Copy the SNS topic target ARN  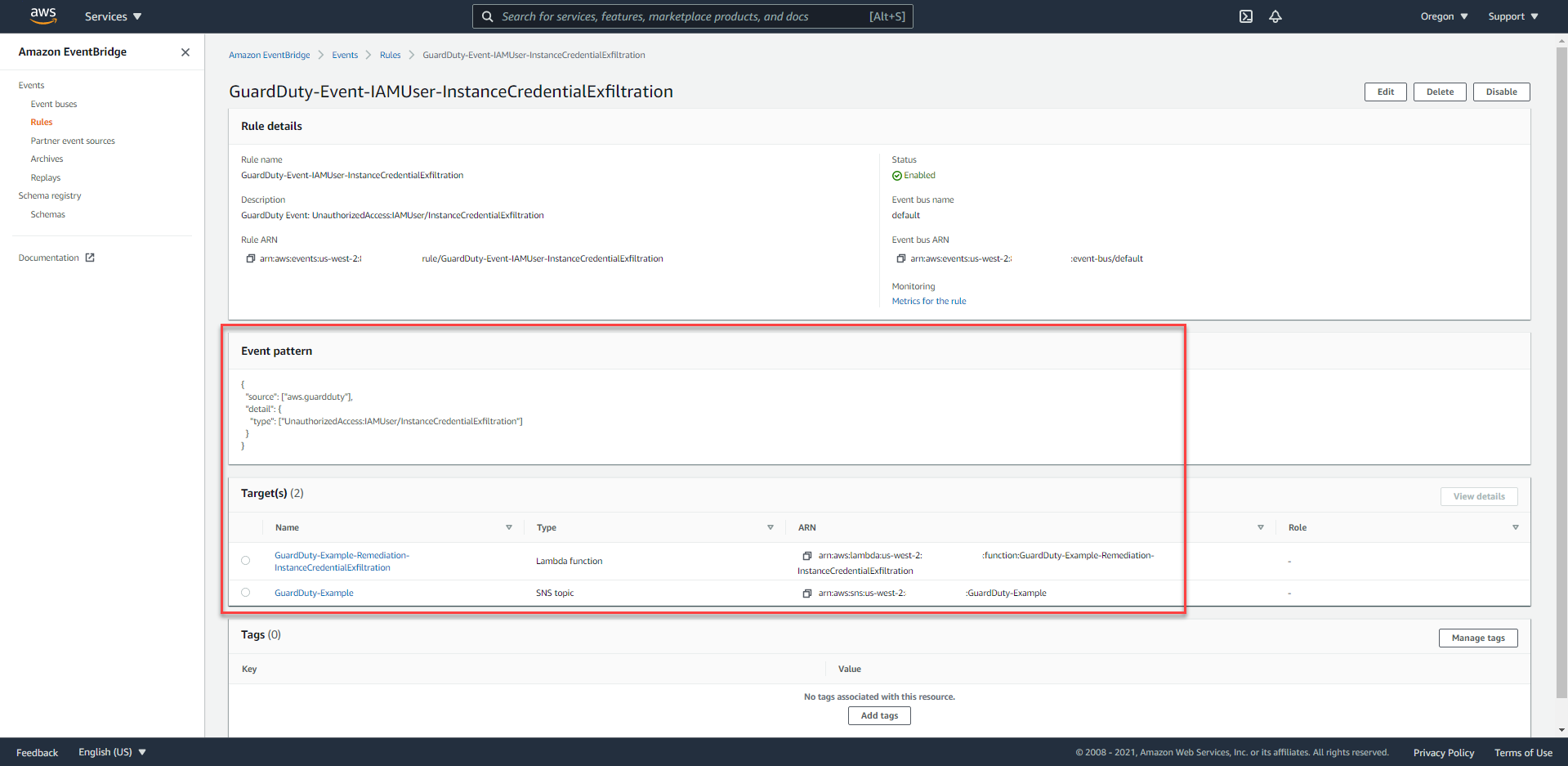click(807, 594)
